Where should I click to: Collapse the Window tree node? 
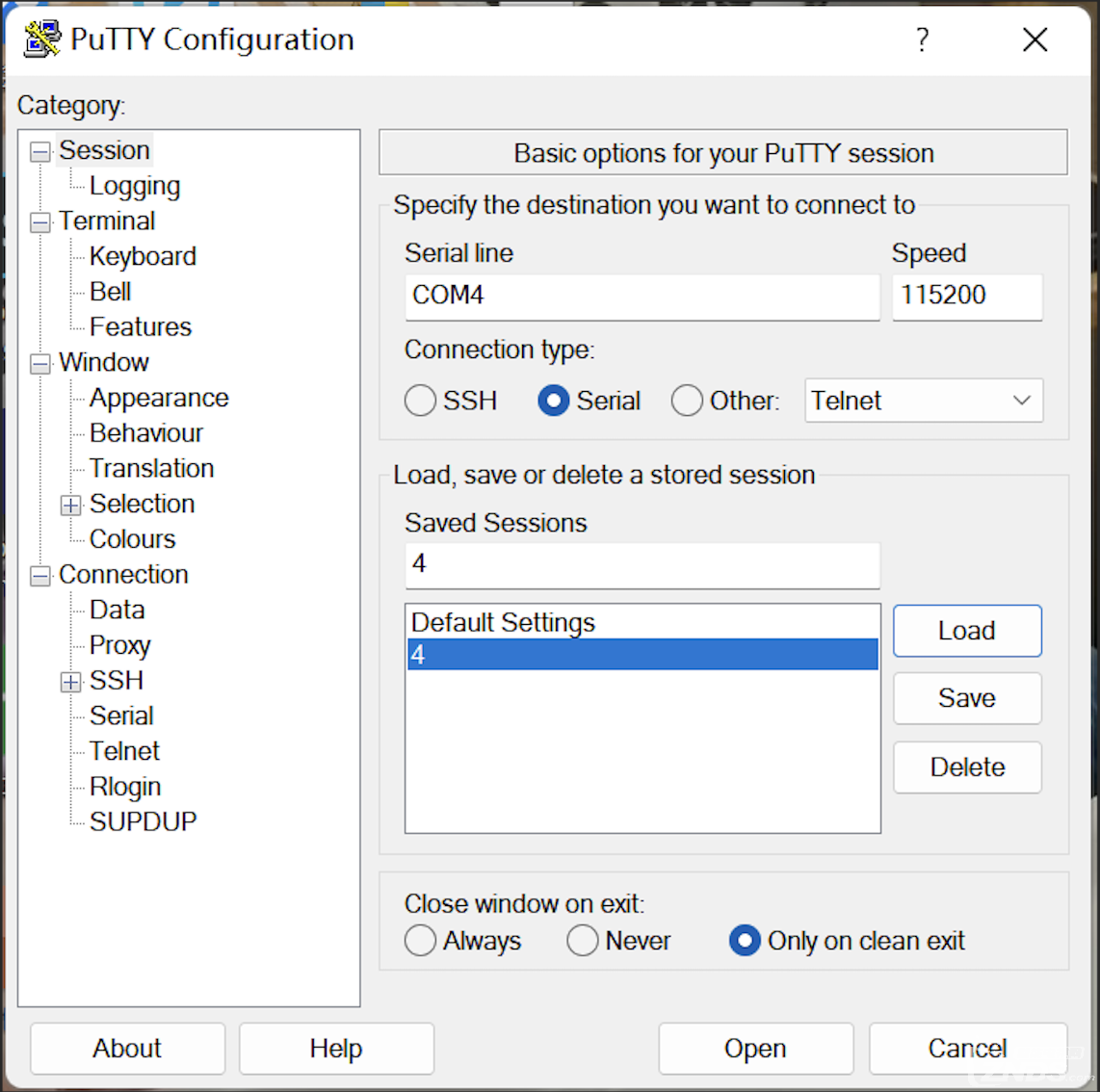click(x=40, y=363)
